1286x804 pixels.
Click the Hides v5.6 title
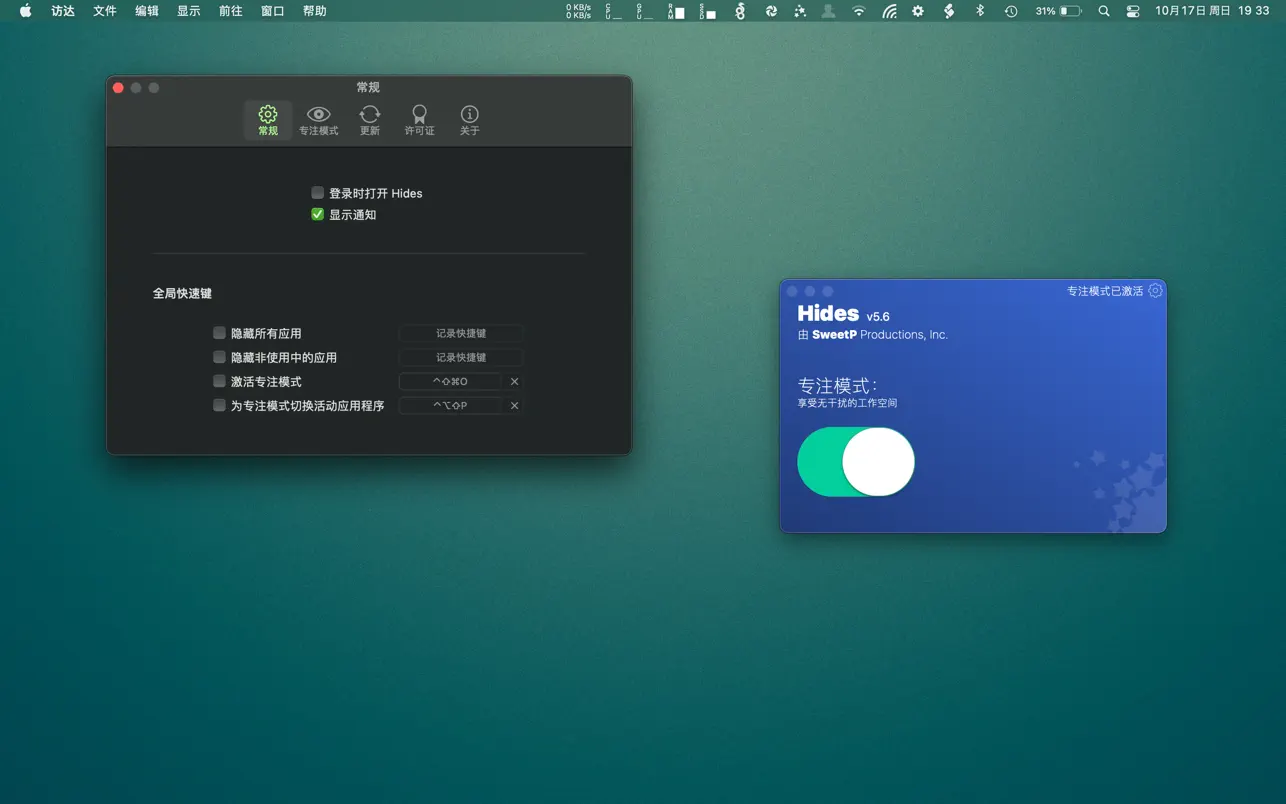tap(843, 314)
